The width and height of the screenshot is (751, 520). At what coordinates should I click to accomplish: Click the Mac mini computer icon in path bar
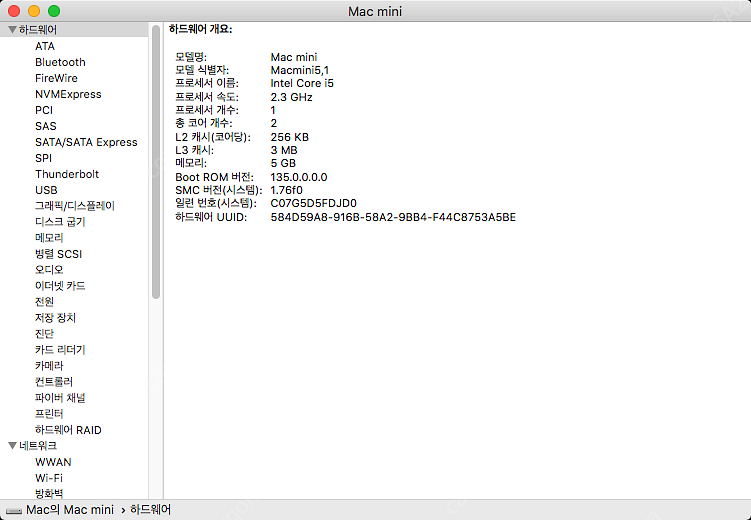[13, 511]
